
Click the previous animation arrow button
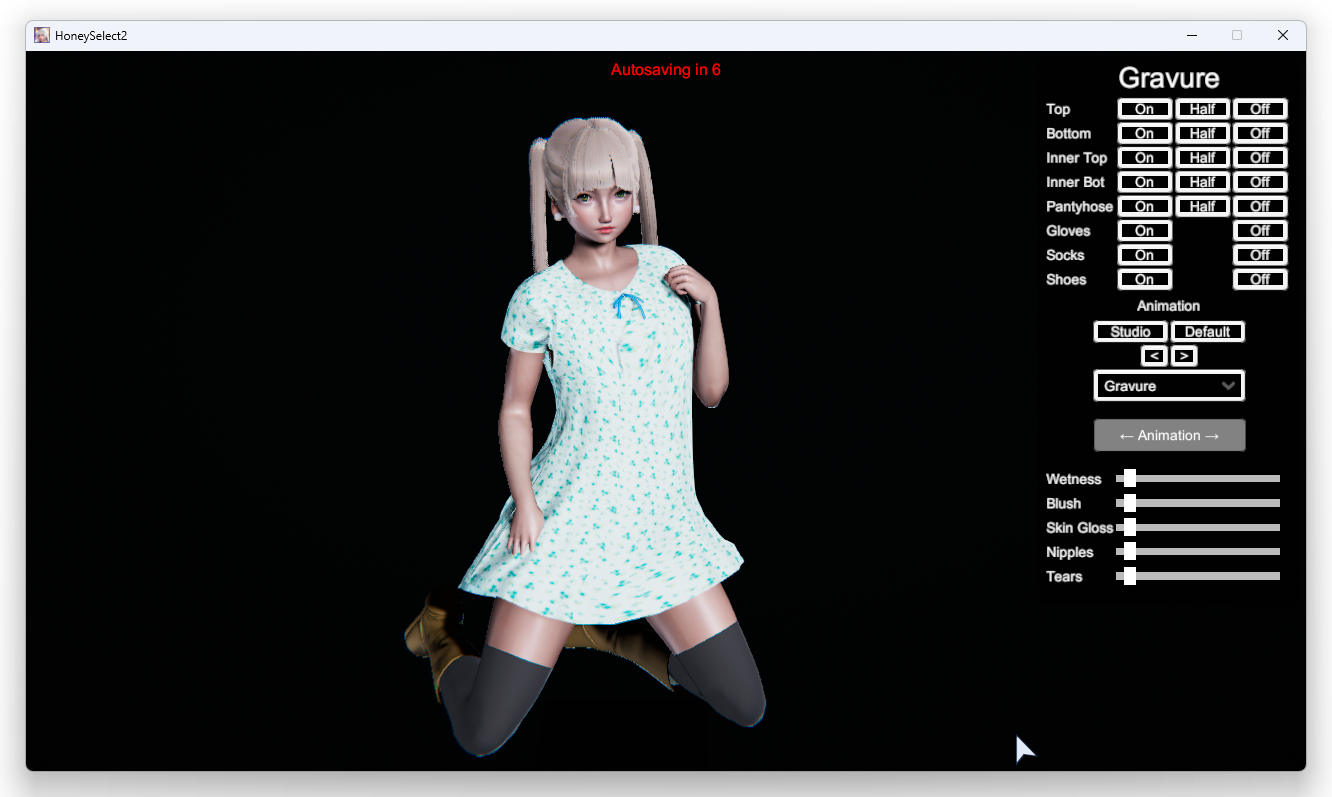tap(1154, 356)
